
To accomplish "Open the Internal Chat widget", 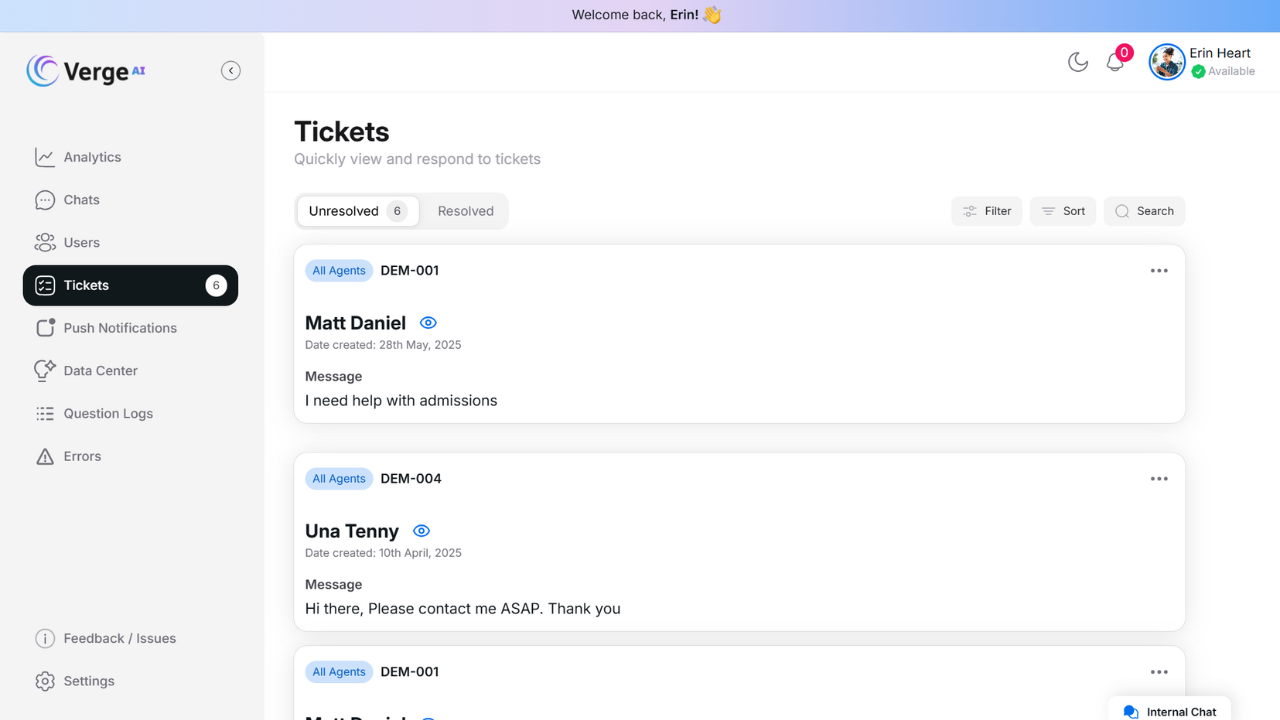I will tap(1170, 709).
